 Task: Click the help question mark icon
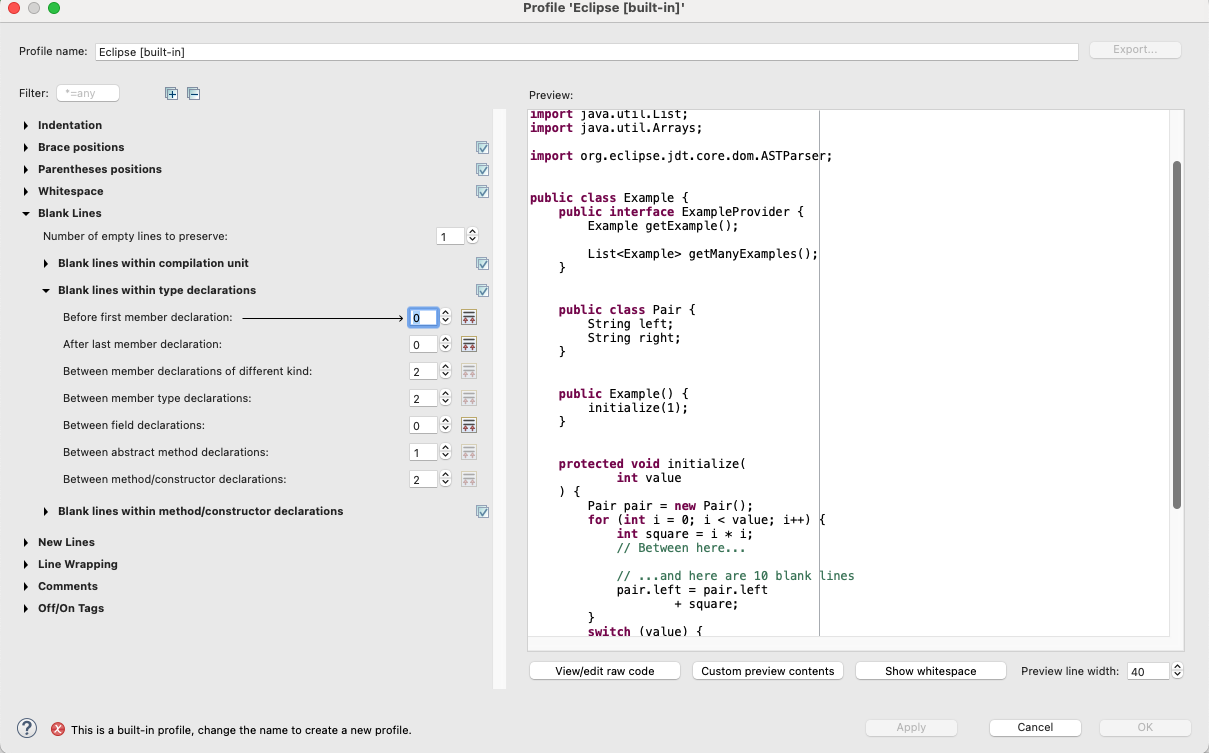[x=27, y=728]
